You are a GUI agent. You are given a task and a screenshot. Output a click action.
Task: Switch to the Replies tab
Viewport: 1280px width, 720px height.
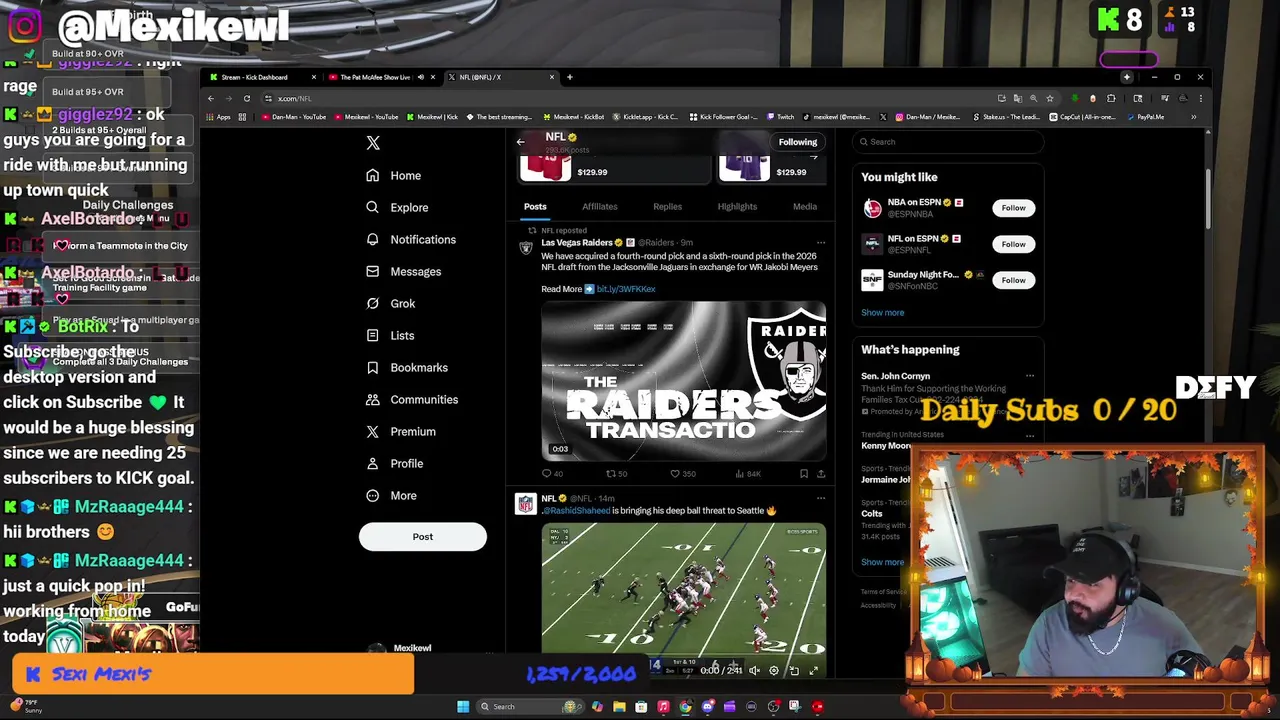coord(667,206)
